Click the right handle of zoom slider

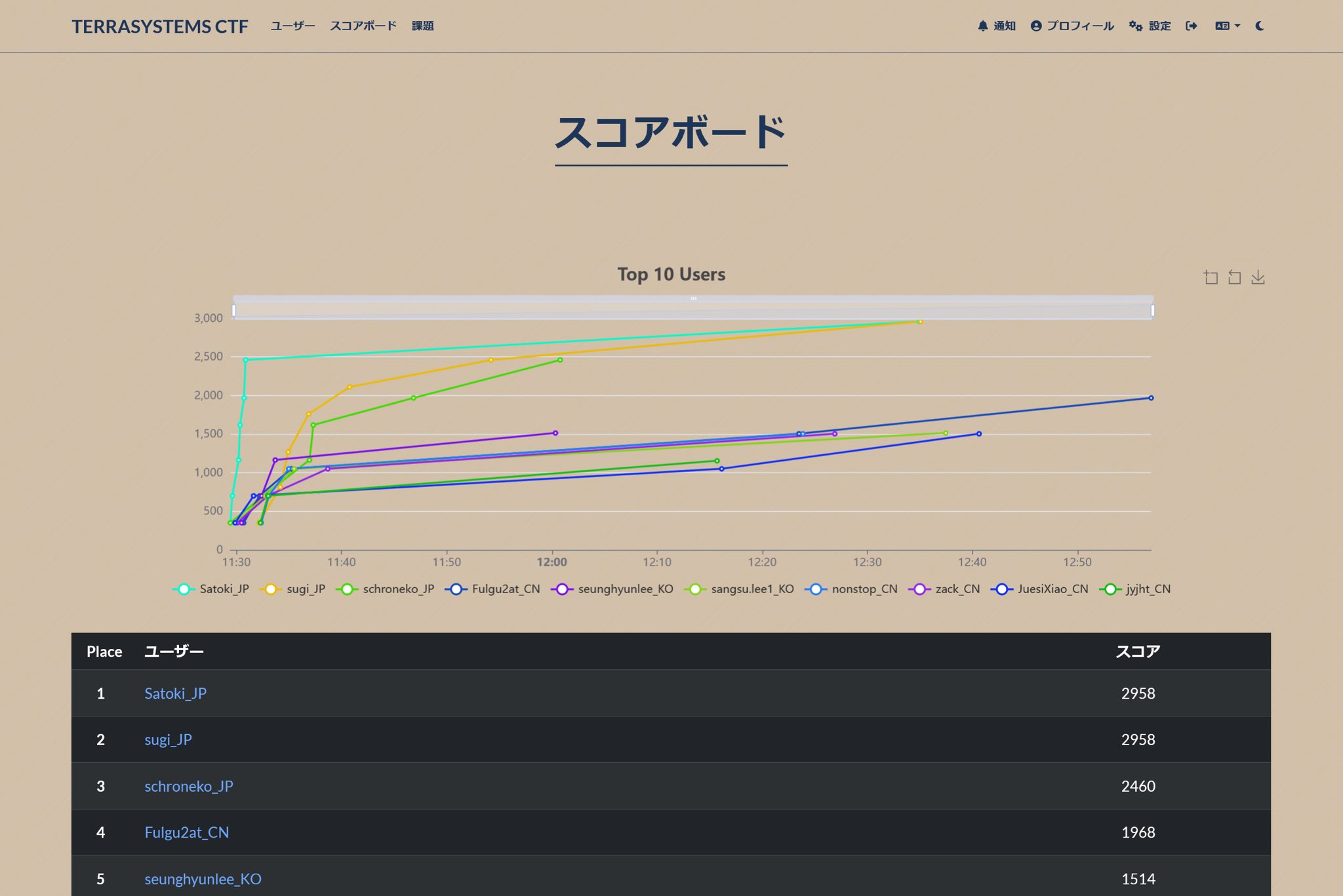point(1152,311)
